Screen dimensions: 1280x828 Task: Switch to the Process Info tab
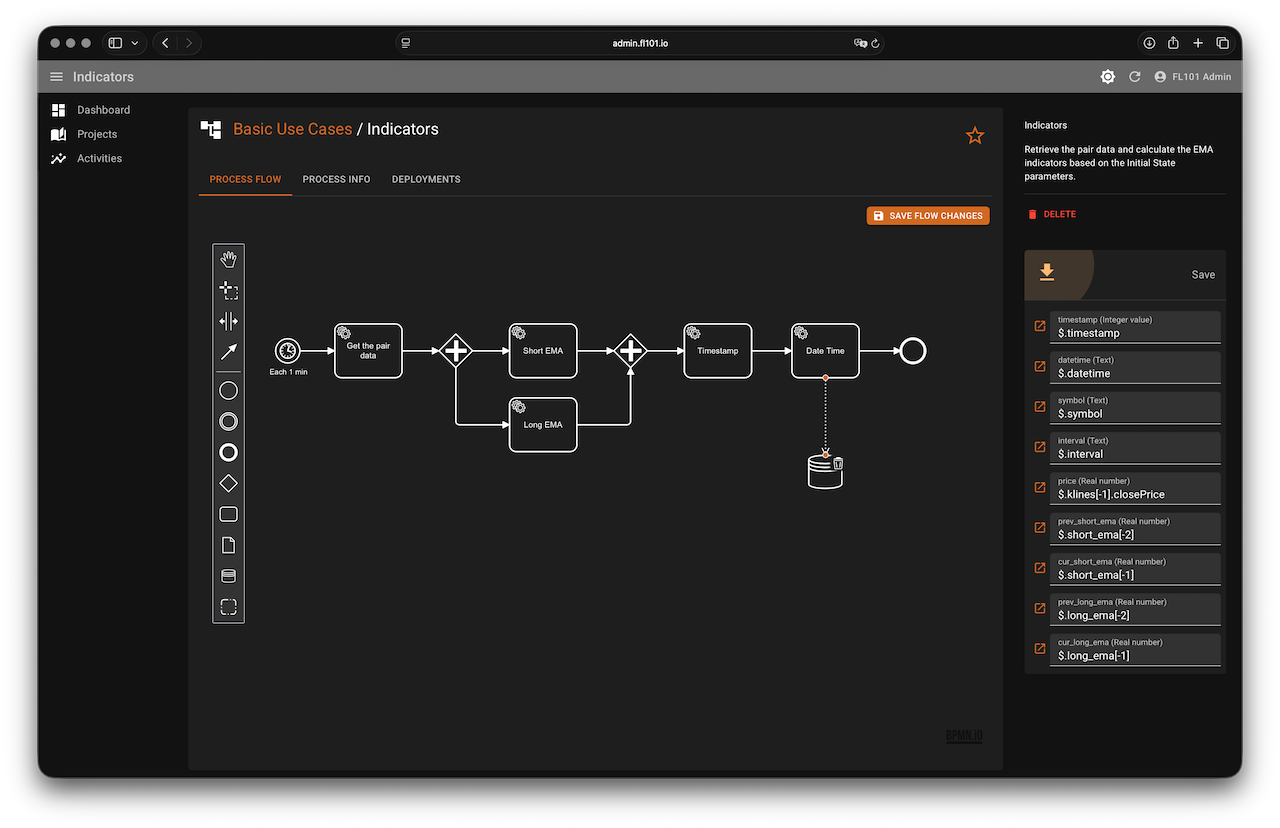click(x=336, y=179)
